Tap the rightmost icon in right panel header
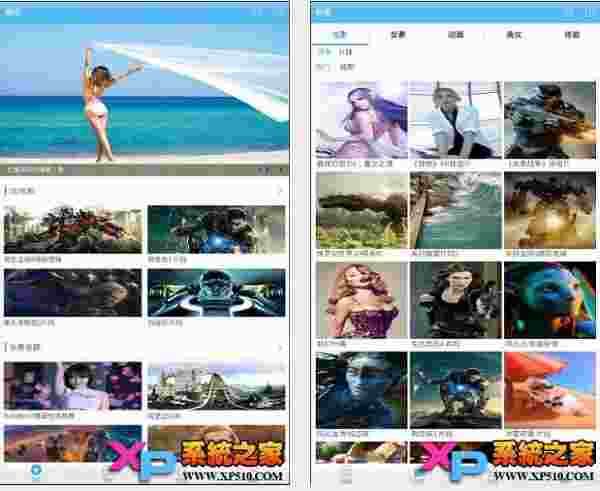The image size is (600, 491). coord(589,12)
